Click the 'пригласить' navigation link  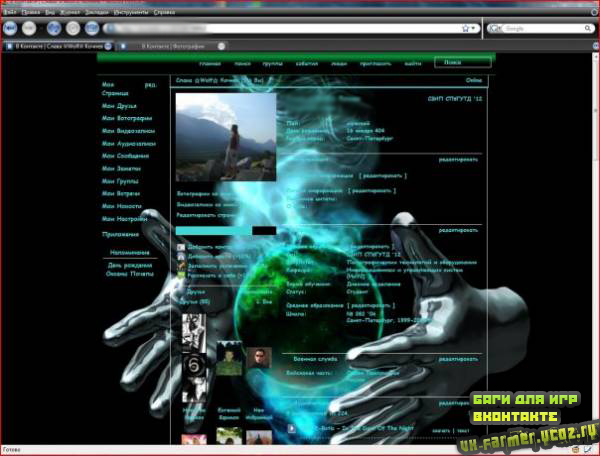375,64
